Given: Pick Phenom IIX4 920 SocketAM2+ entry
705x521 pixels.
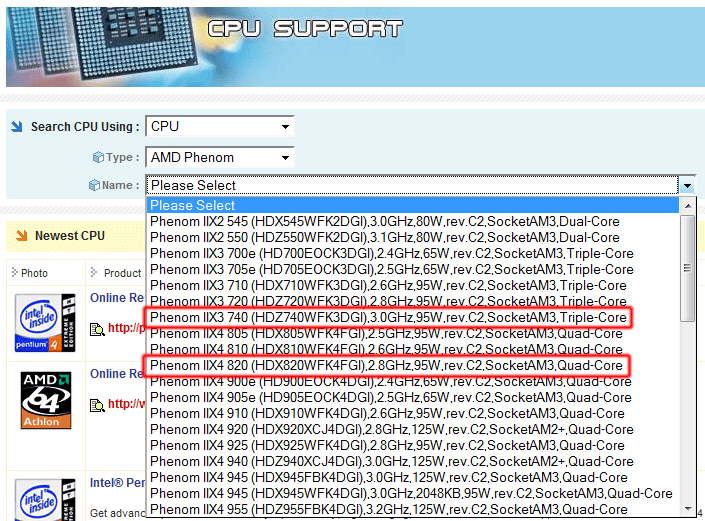Looking at the screenshot, I should click(412, 429).
